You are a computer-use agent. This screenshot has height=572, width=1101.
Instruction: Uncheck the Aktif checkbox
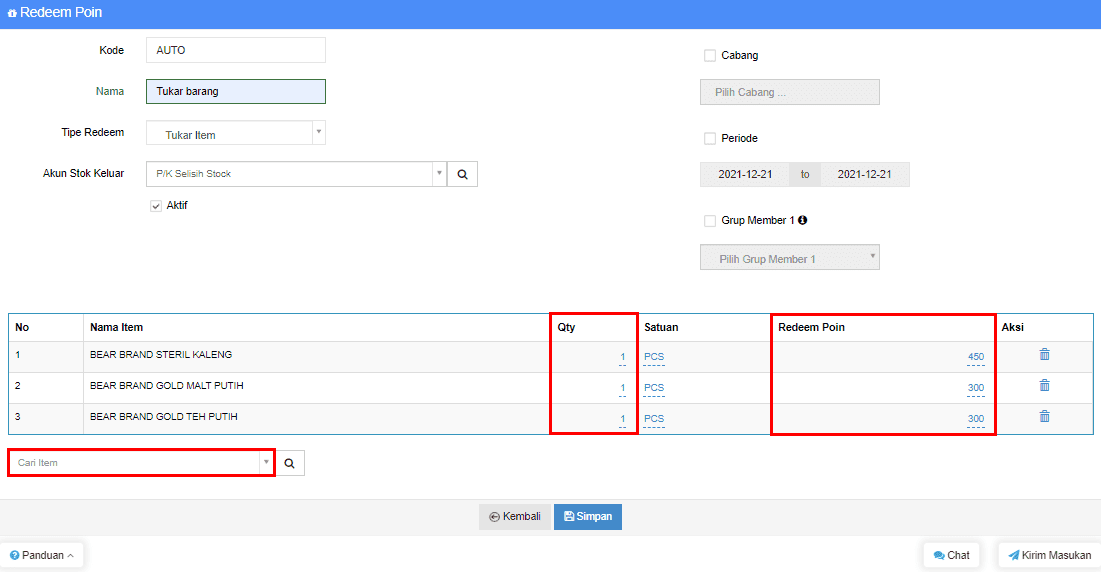(x=156, y=206)
